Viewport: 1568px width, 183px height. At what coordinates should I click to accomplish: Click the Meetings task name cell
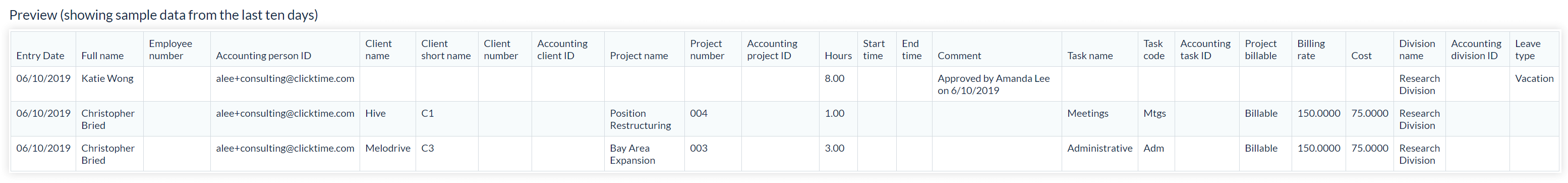(1088, 113)
